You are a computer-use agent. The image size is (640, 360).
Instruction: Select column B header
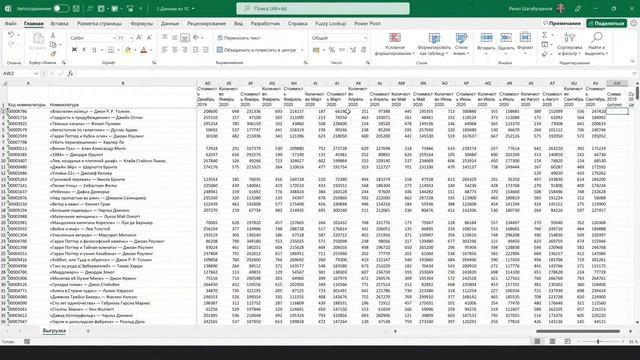tap(122, 83)
